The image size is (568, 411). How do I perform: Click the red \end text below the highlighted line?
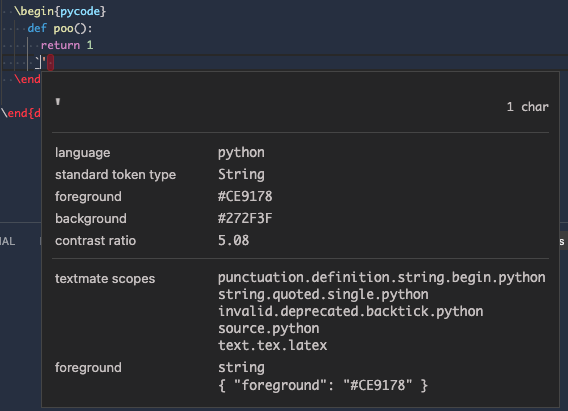pos(27,79)
